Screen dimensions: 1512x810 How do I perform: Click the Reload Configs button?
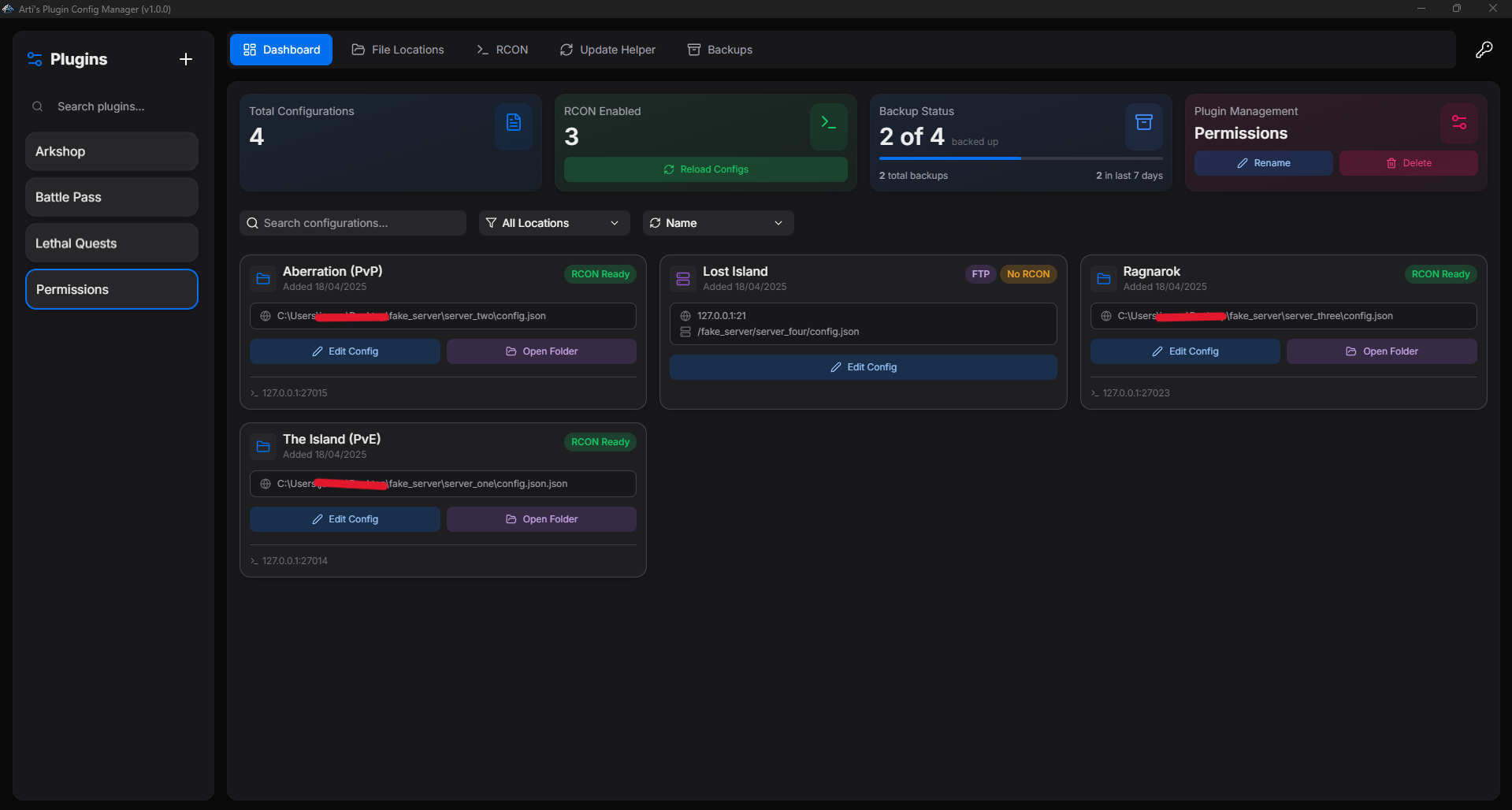click(x=706, y=169)
